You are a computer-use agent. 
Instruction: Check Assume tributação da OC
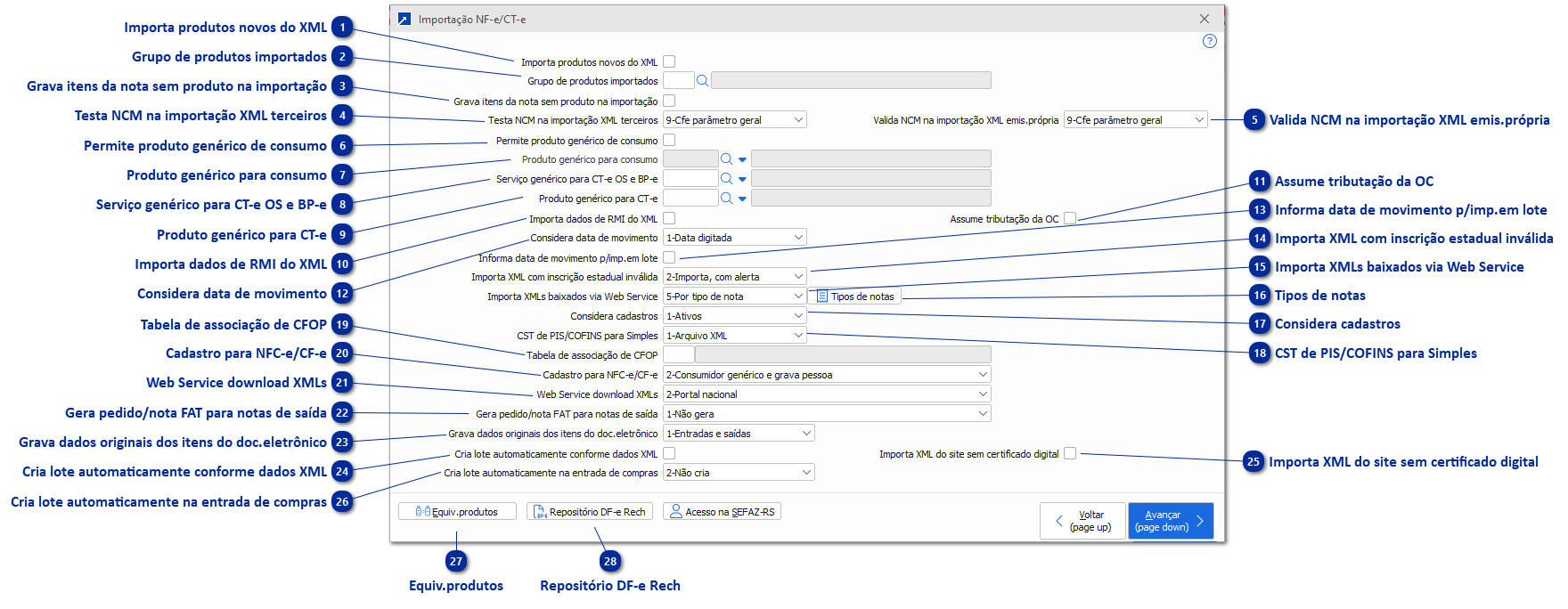click(x=1070, y=218)
